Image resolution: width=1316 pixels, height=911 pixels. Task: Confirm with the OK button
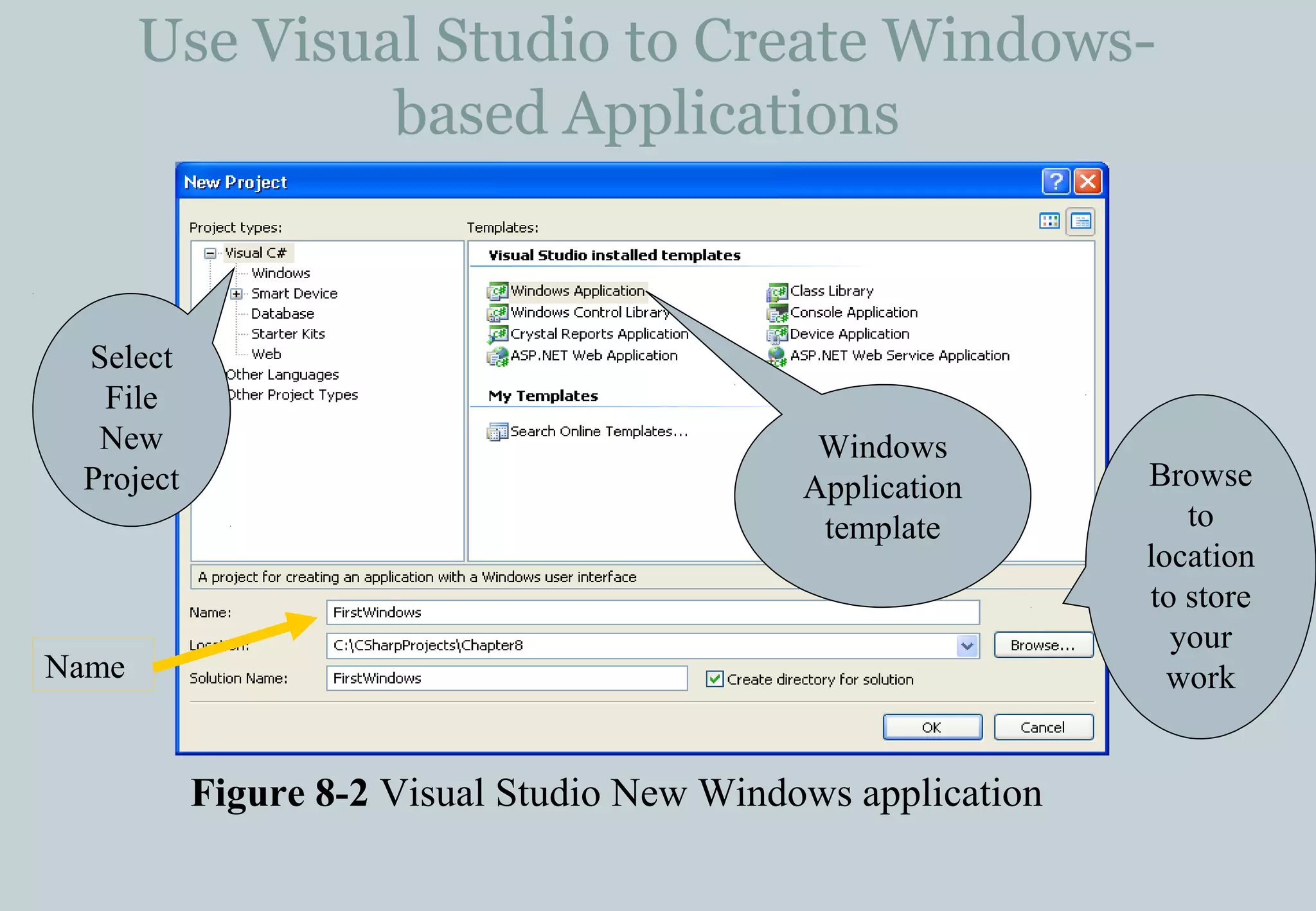[x=932, y=727]
